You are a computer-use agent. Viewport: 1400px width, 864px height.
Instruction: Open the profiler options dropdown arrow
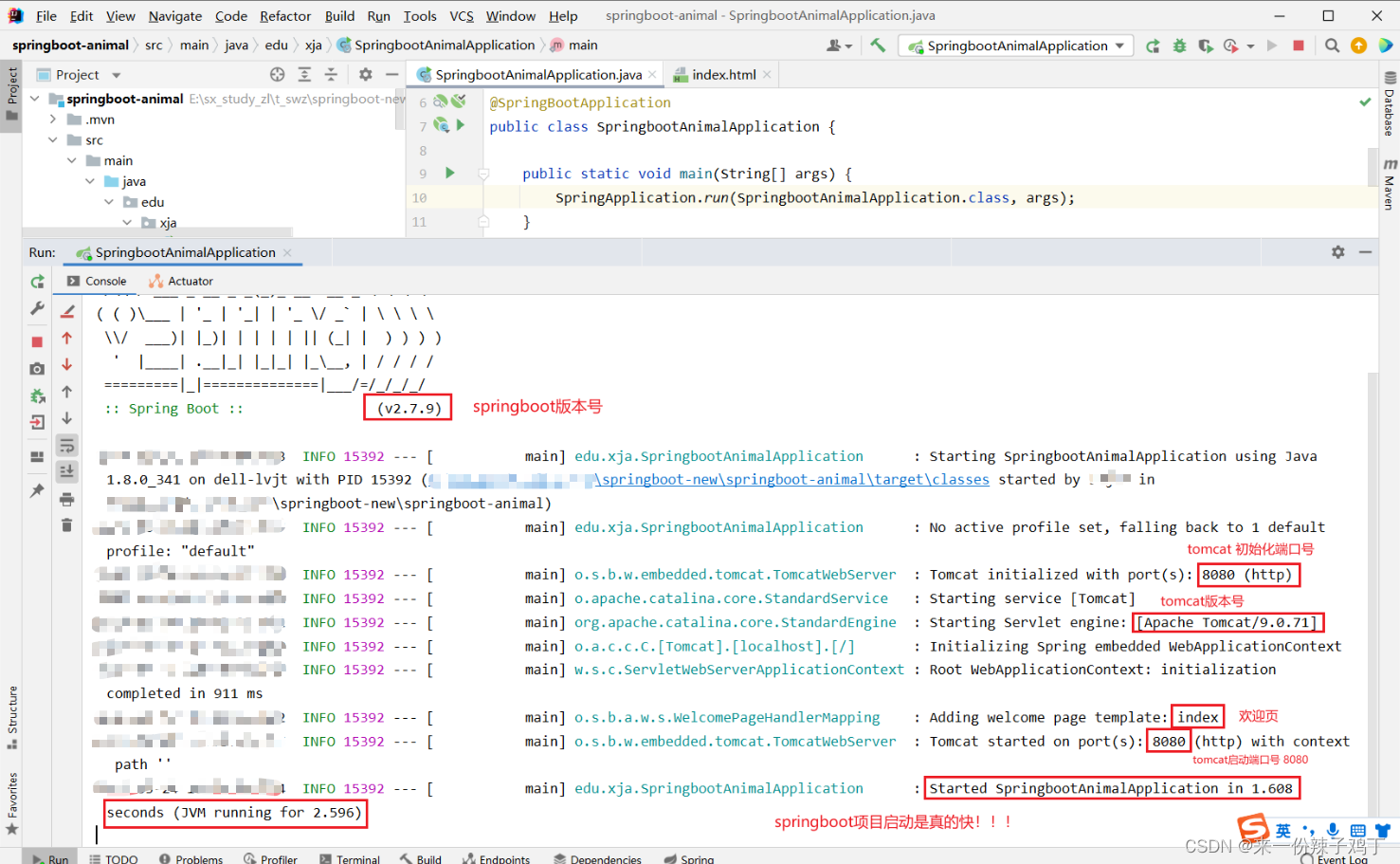[x=1250, y=46]
